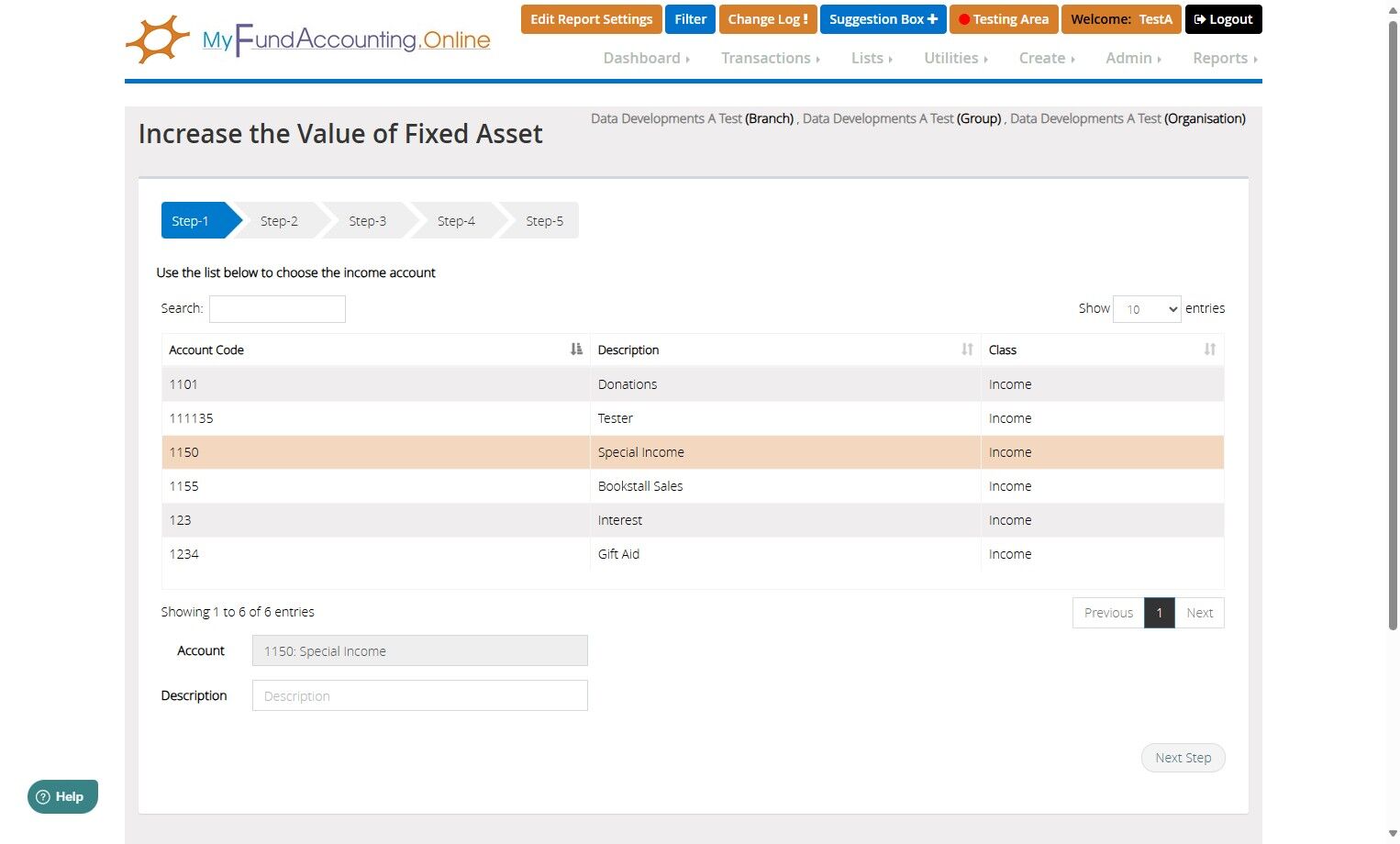
Task: Select the Bookstall Sales account row
Action: pyautogui.click(x=639, y=486)
